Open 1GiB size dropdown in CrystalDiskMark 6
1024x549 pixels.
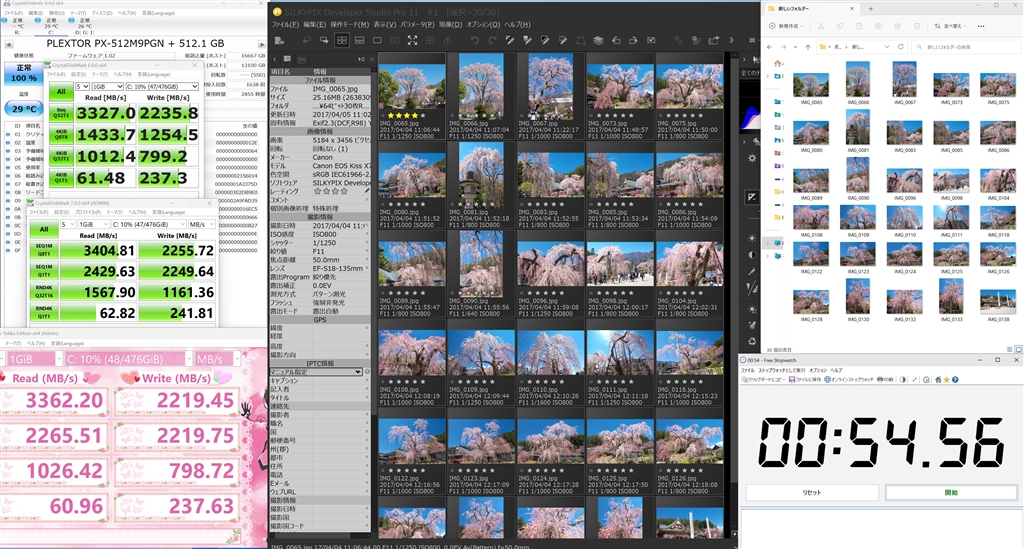pos(107,86)
